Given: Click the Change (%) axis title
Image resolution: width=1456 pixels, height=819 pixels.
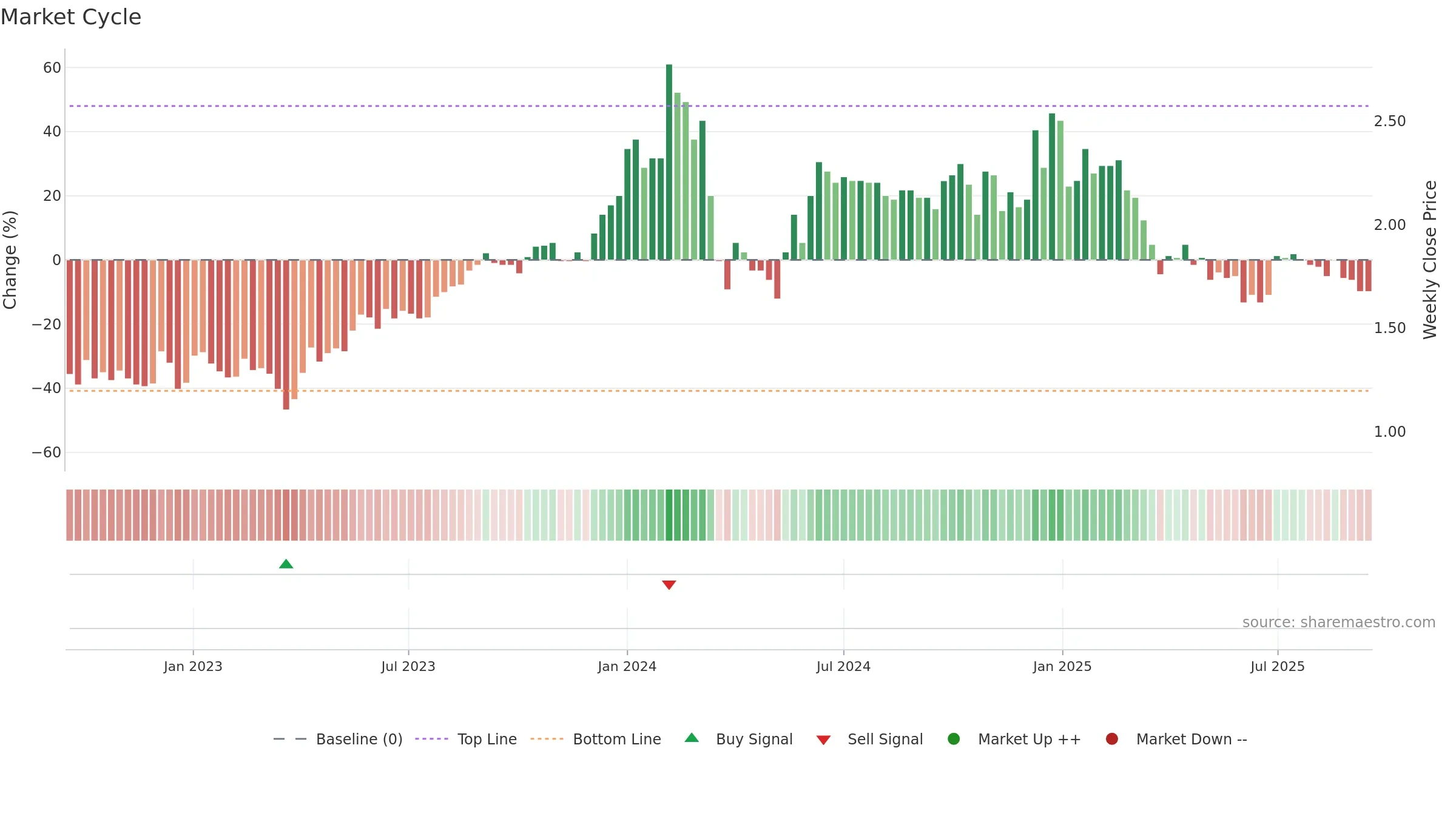Looking at the screenshot, I should coord(10,260).
